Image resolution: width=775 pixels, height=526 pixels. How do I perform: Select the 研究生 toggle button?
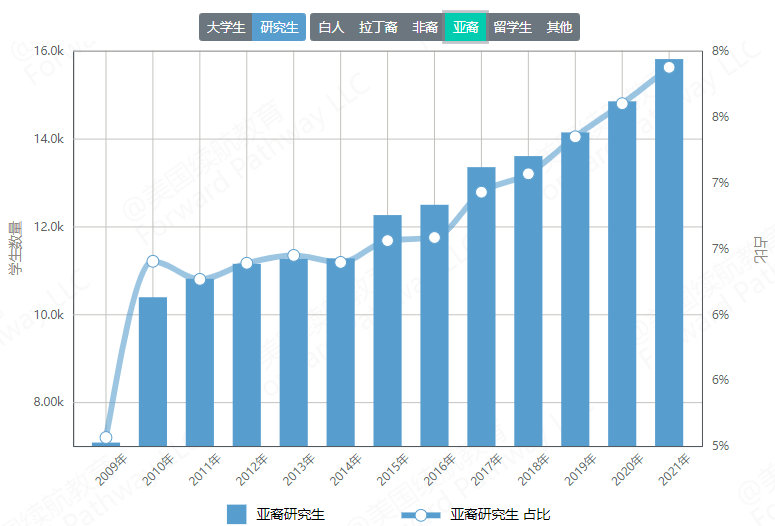point(279,27)
